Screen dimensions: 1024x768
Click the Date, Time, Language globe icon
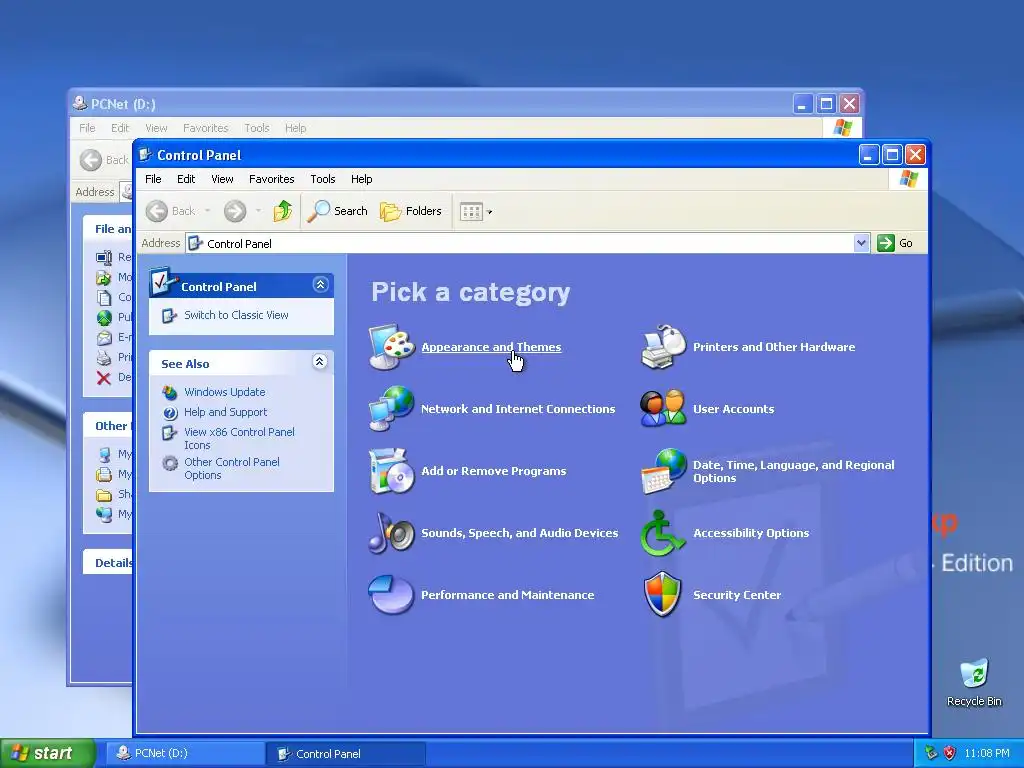tap(664, 471)
